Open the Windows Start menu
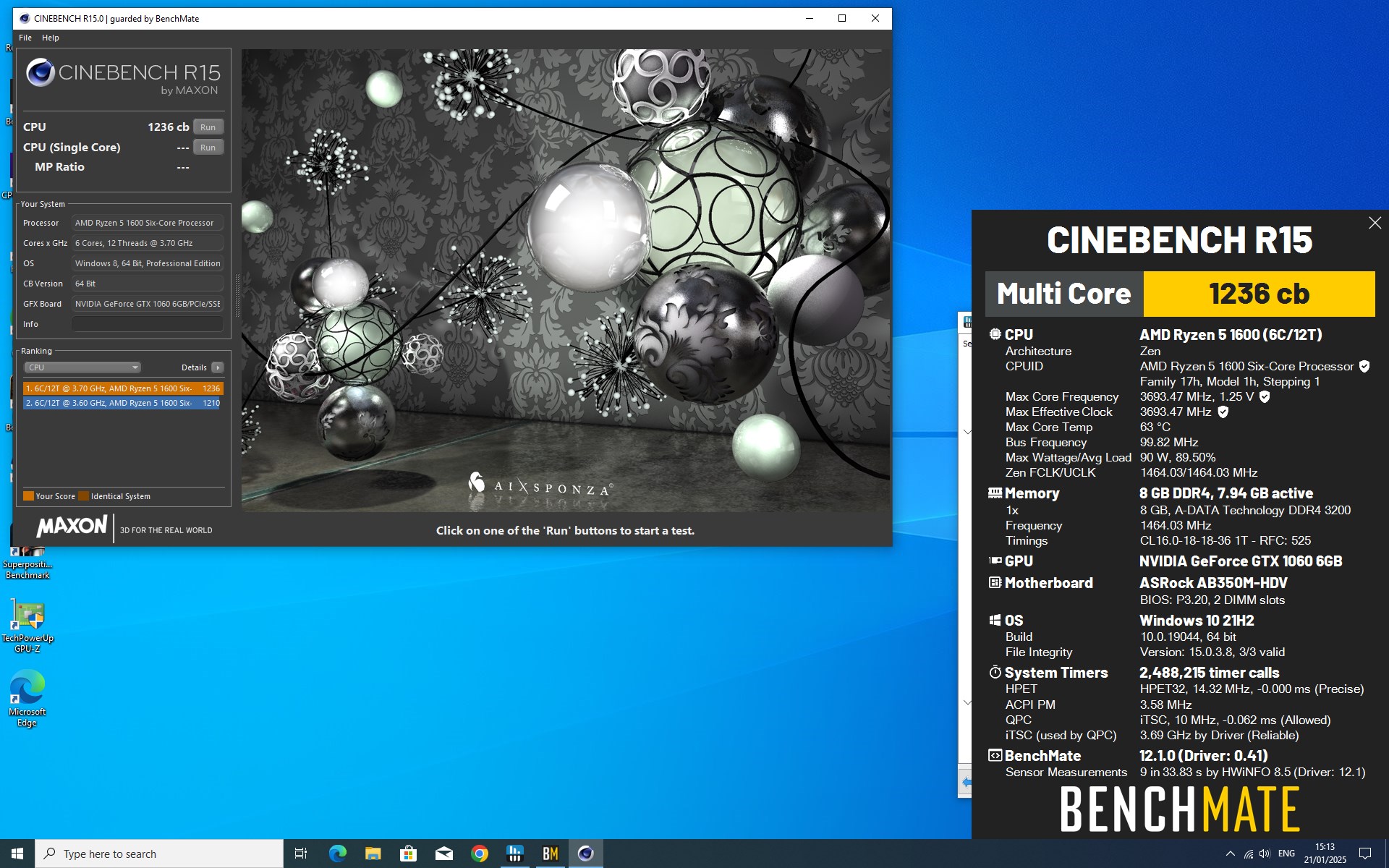This screenshot has width=1389, height=868. (17, 854)
